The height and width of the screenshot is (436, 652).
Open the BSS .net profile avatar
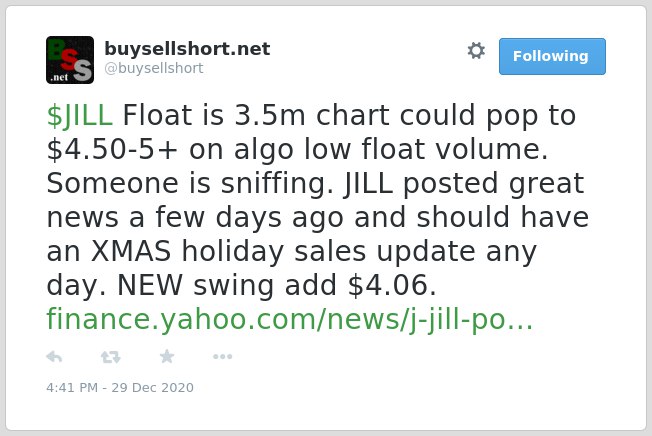tap(70, 60)
